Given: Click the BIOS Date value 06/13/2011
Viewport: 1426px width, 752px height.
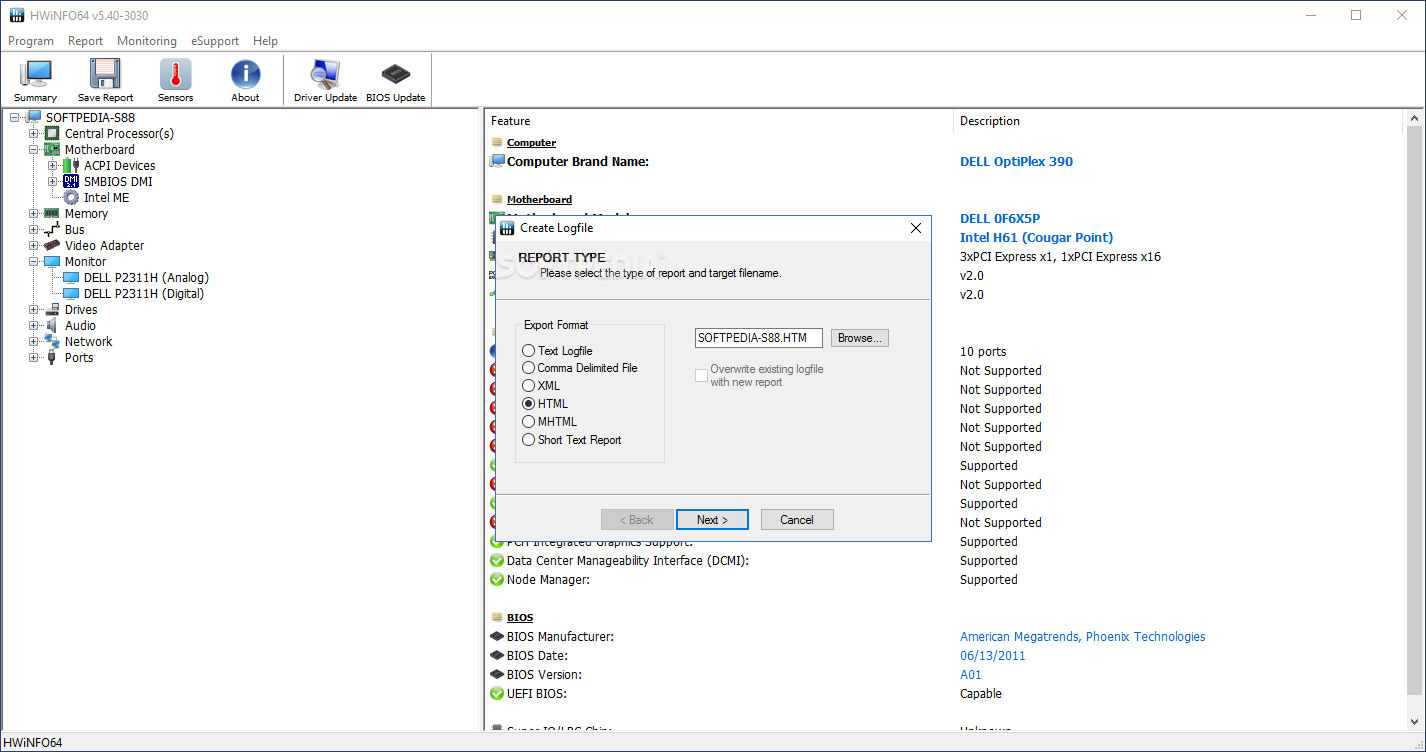Looking at the screenshot, I should coord(993,655).
